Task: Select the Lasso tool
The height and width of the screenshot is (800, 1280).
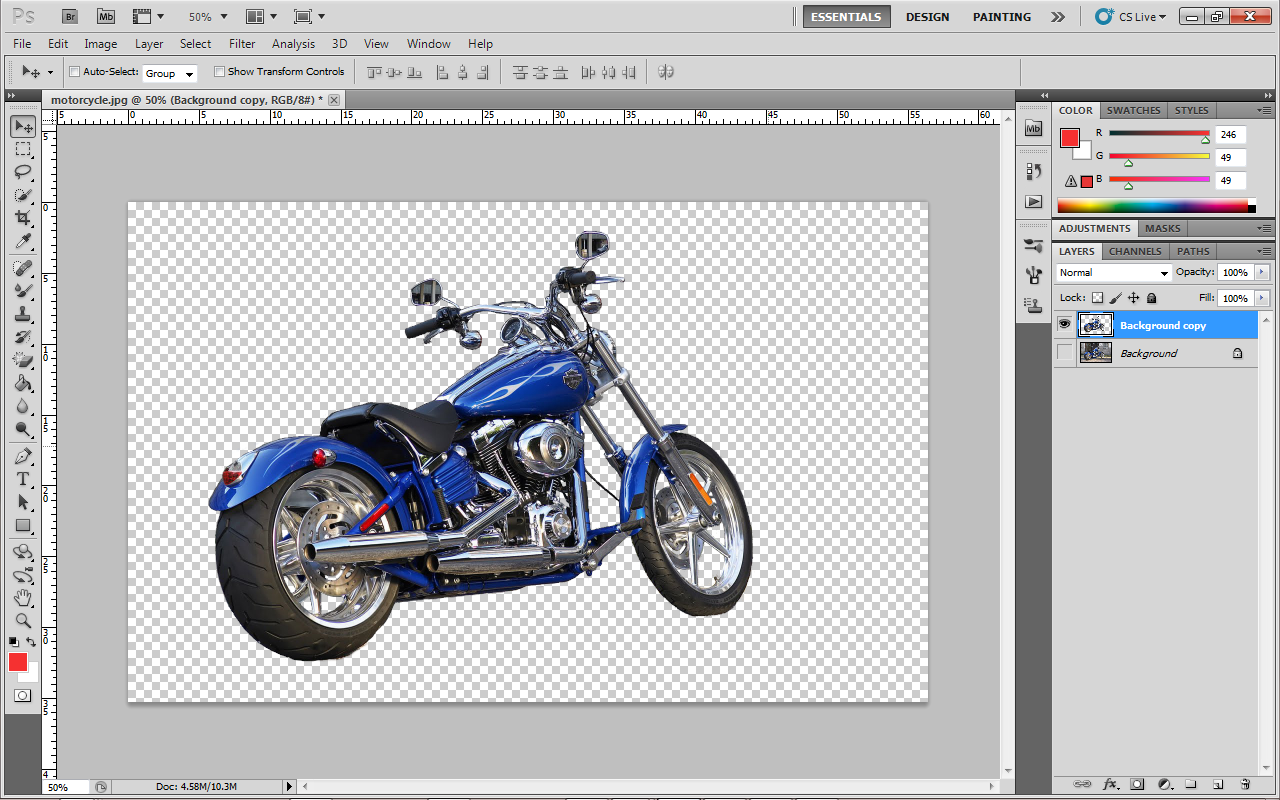Action: [x=23, y=172]
